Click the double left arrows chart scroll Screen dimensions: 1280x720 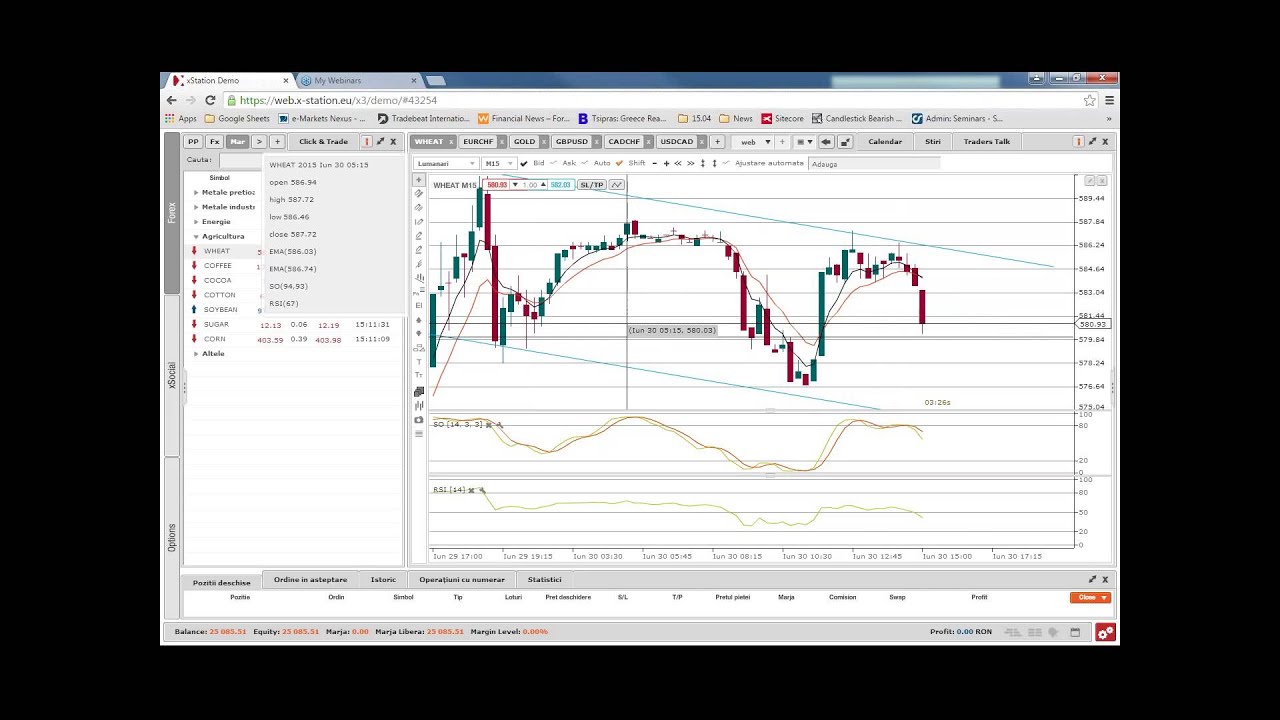[678, 163]
